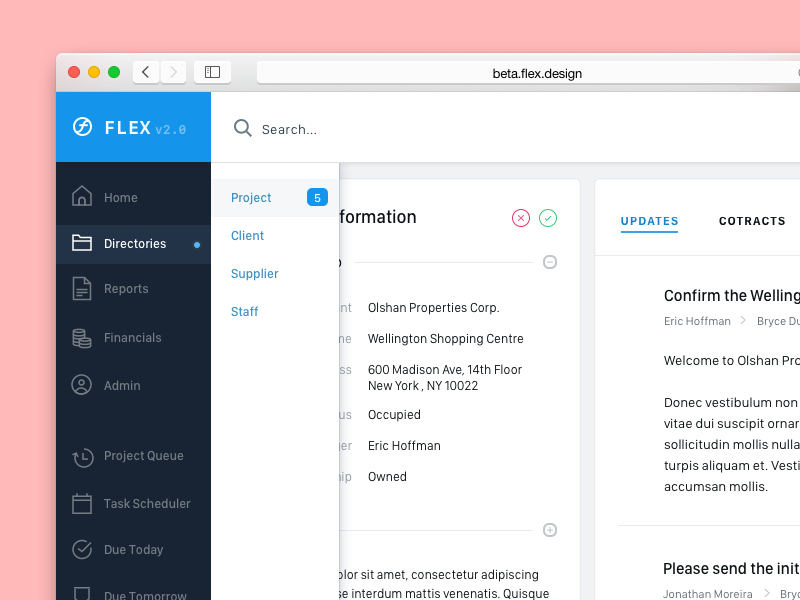Switch to the UPDATES tab
This screenshot has width=800, height=600.
point(649,221)
